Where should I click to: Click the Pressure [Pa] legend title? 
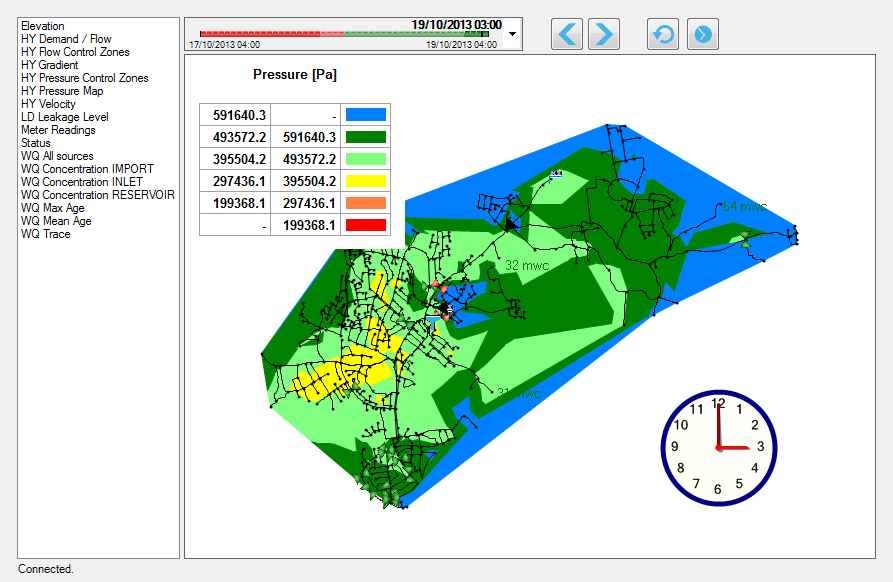295,75
